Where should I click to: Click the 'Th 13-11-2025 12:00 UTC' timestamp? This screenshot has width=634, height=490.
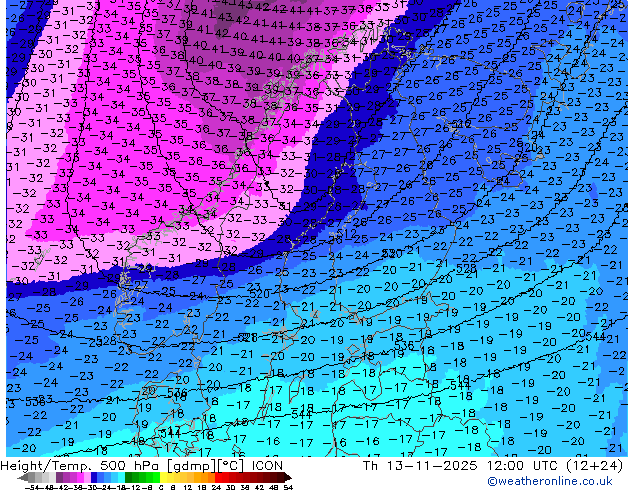click(460, 465)
